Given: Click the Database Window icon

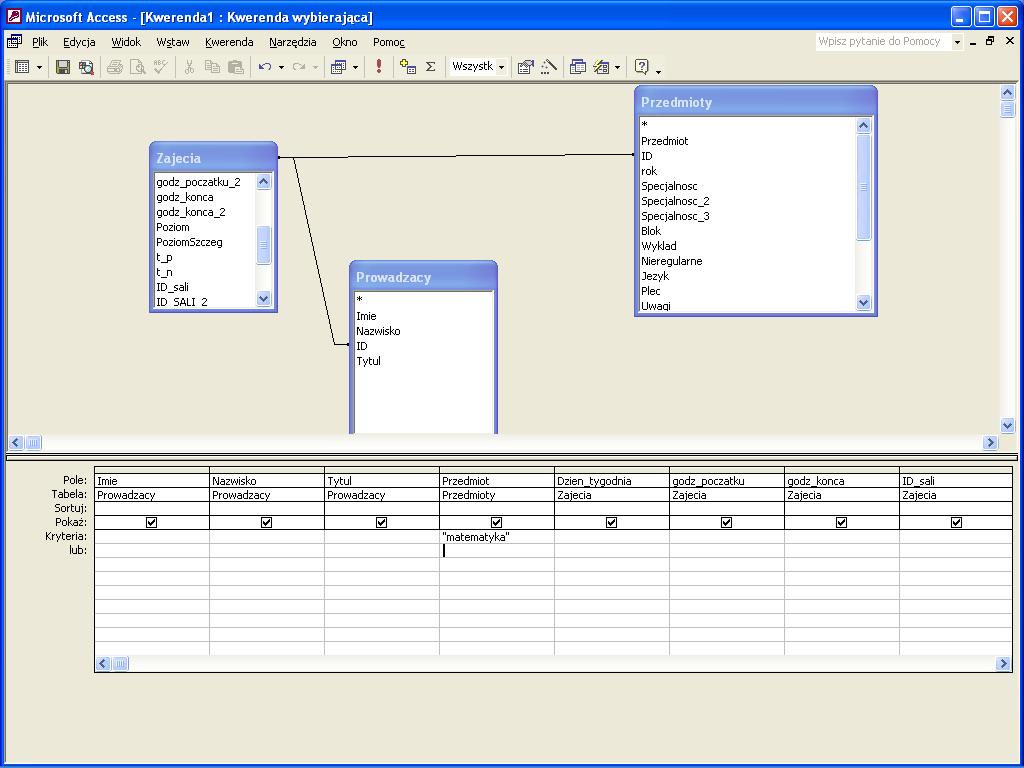Looking at the screenshot, I should (577, 67).
